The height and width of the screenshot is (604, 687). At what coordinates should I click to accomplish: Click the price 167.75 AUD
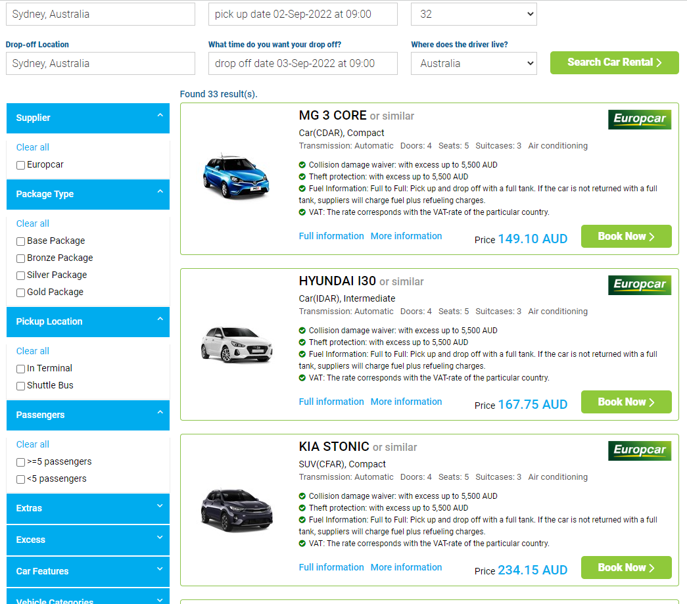click(x=533, y=404)
